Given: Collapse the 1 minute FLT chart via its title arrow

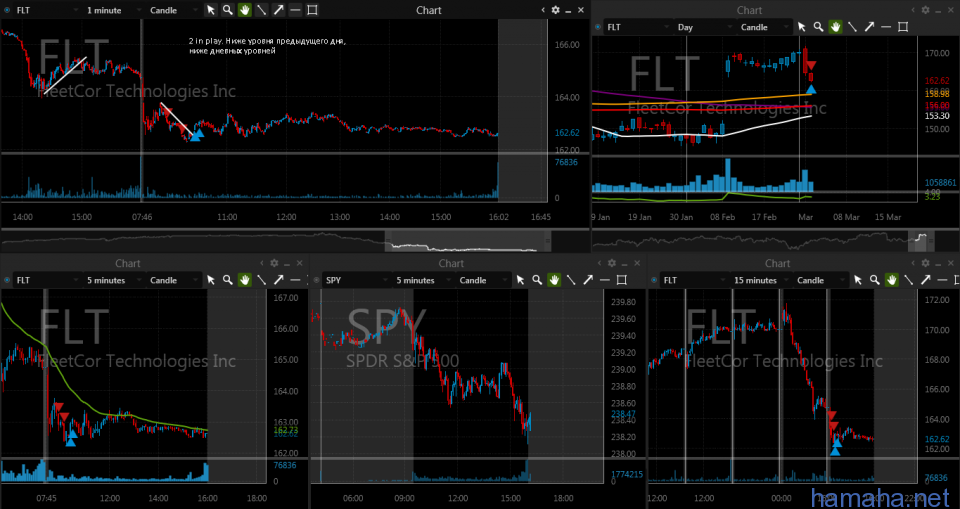Looking at the screenshot, I should click(544, 10).
